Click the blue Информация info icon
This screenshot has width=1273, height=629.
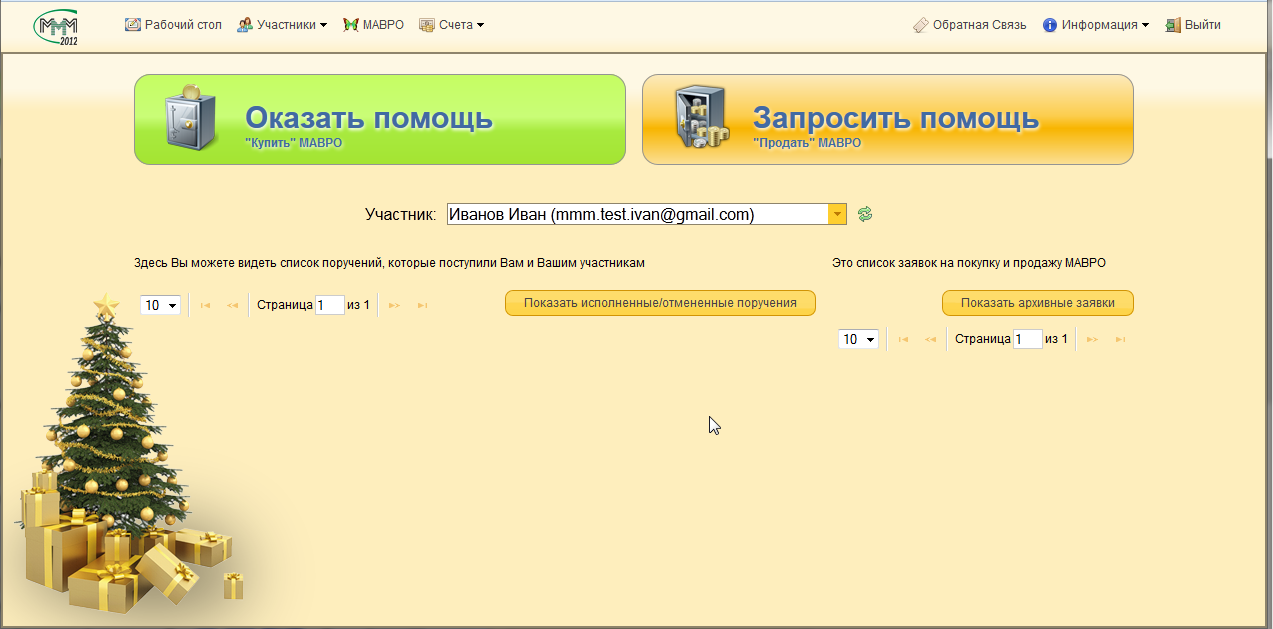click(x=1050, y=25)
